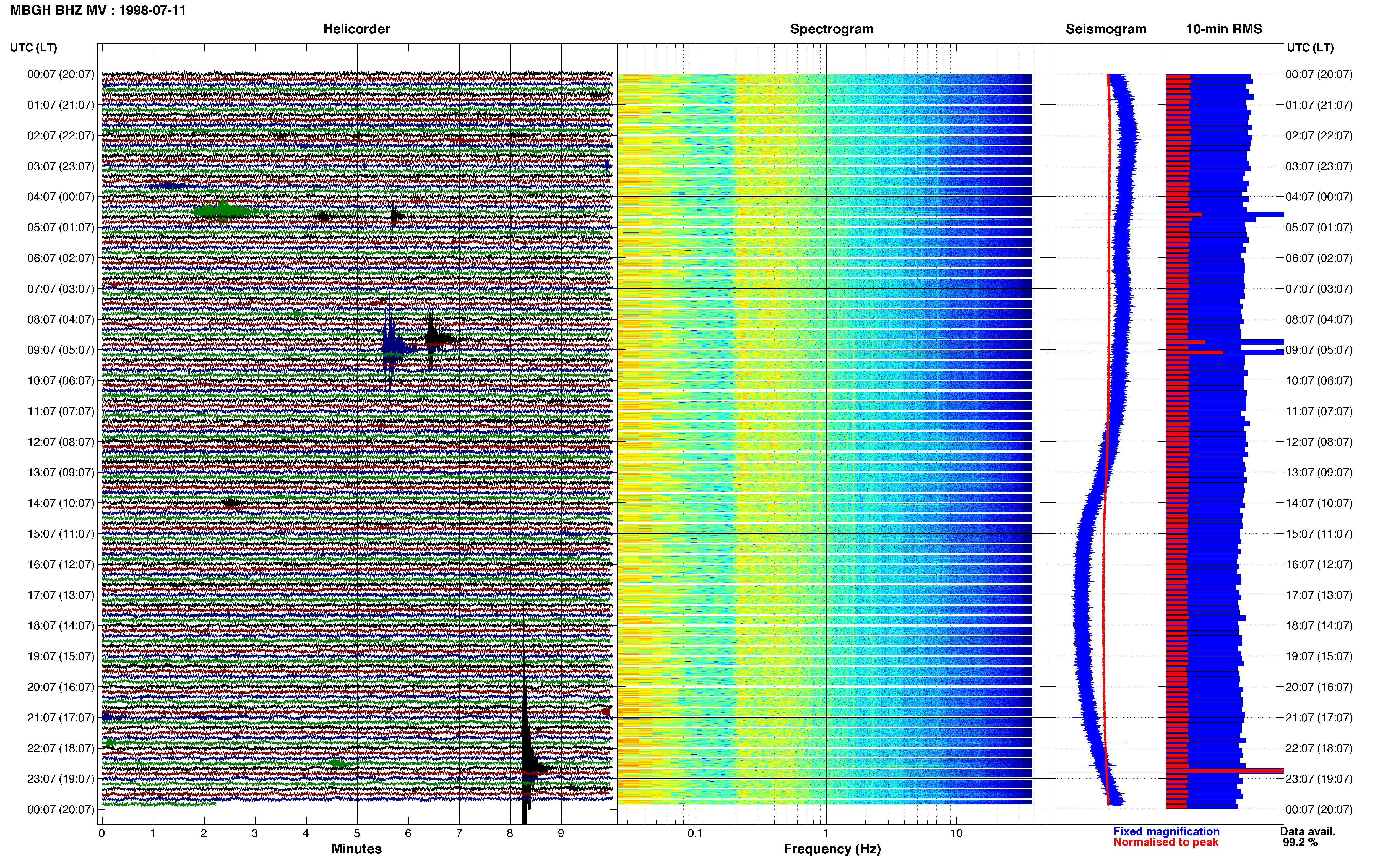Click the Minutes axis title
This screenshot has height=868, width=1388.
point(356,849)
